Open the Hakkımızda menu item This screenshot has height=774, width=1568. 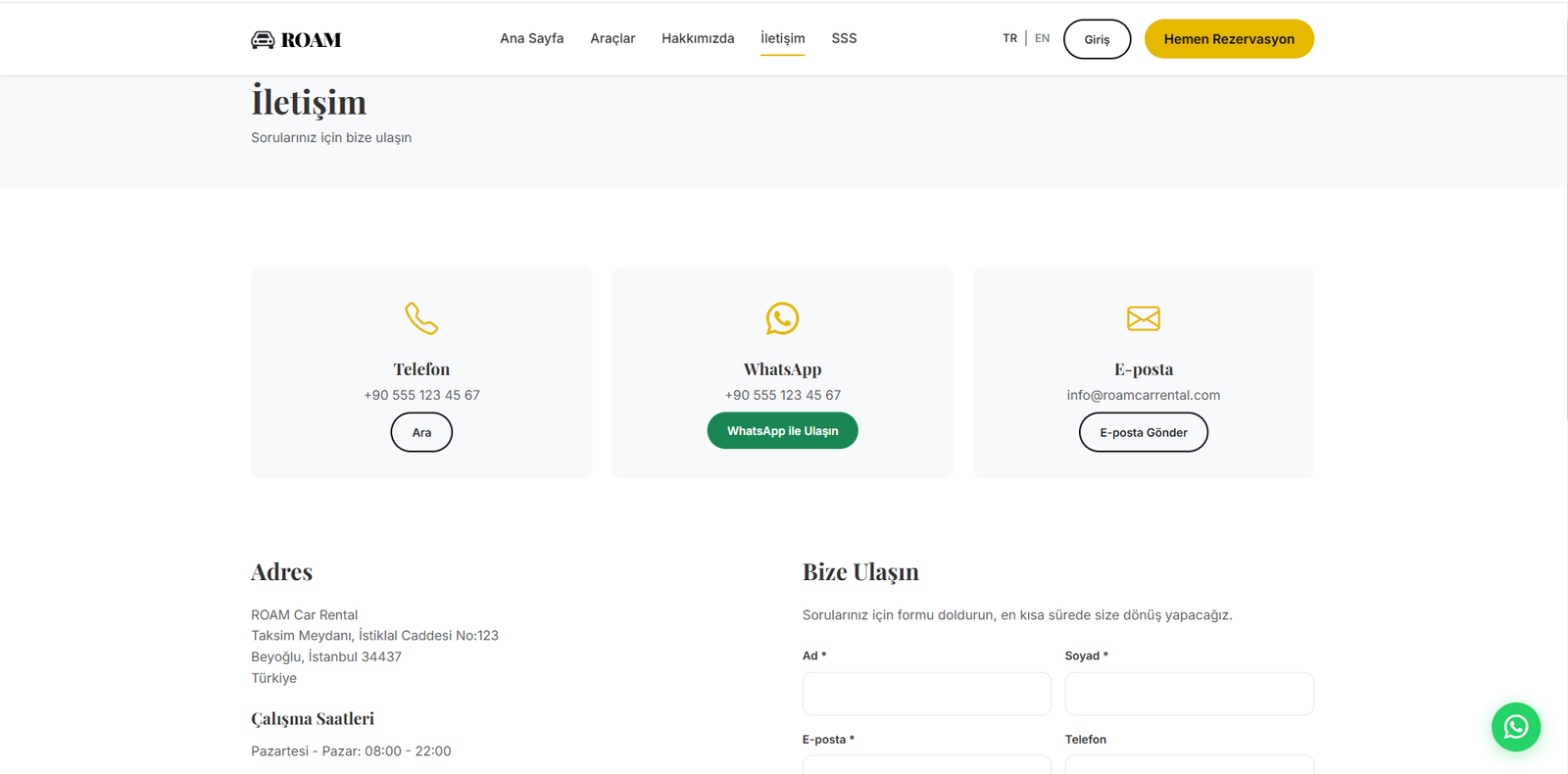(x=698, y=38)
